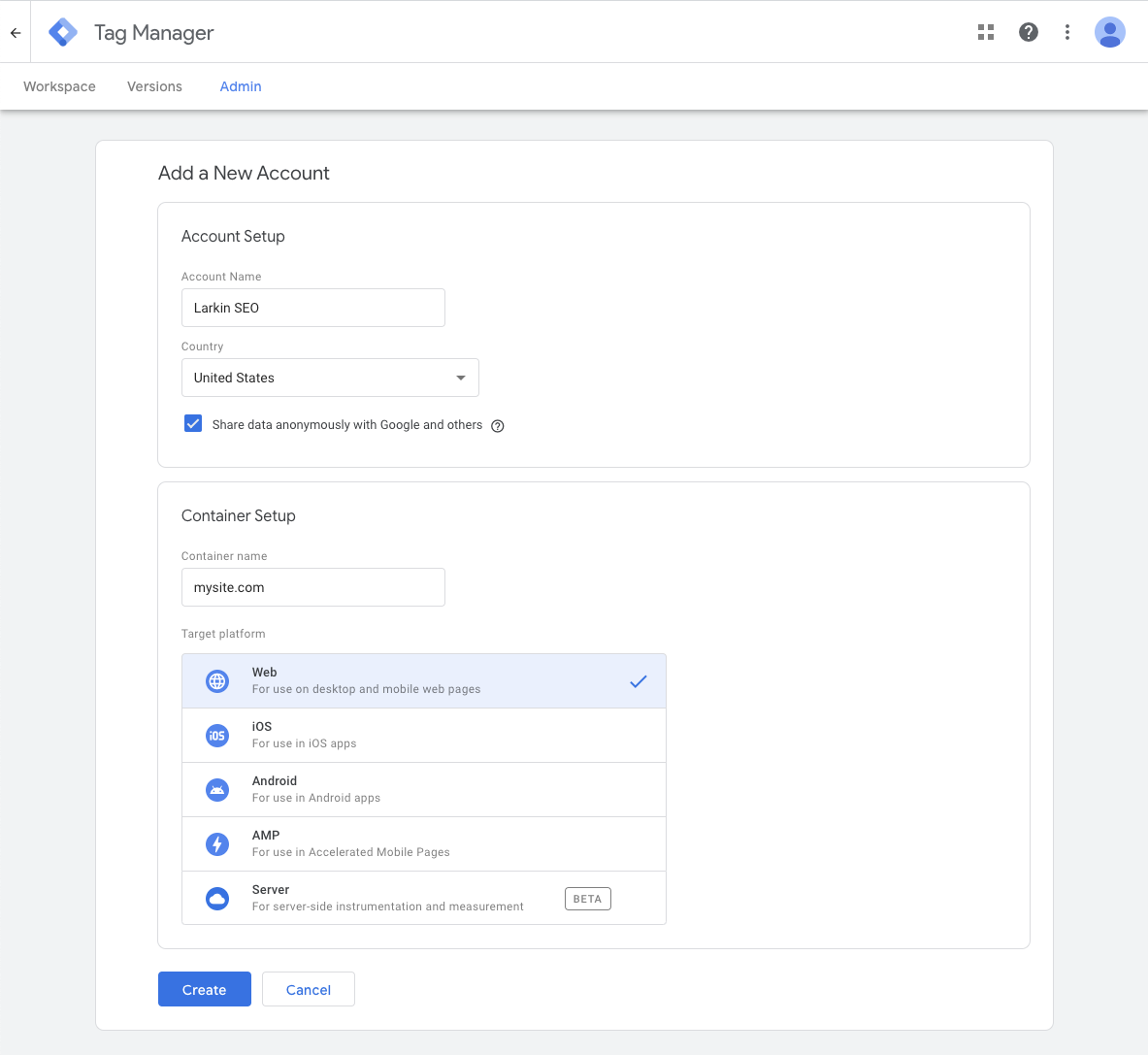The height and width of the screenshot is (1055, 1148).
Task: Disable sharing data anonymously with Google
Action: 193,423
